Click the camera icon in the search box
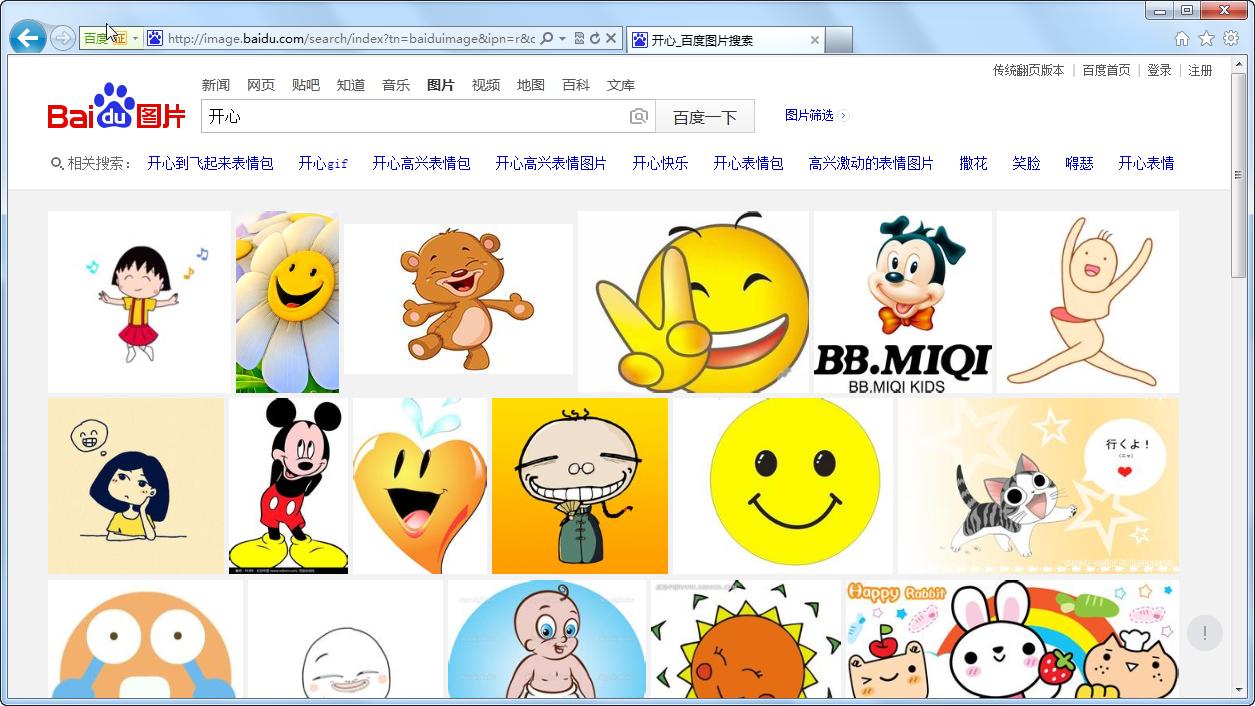Screen dimensions: 1255x706 638,116
